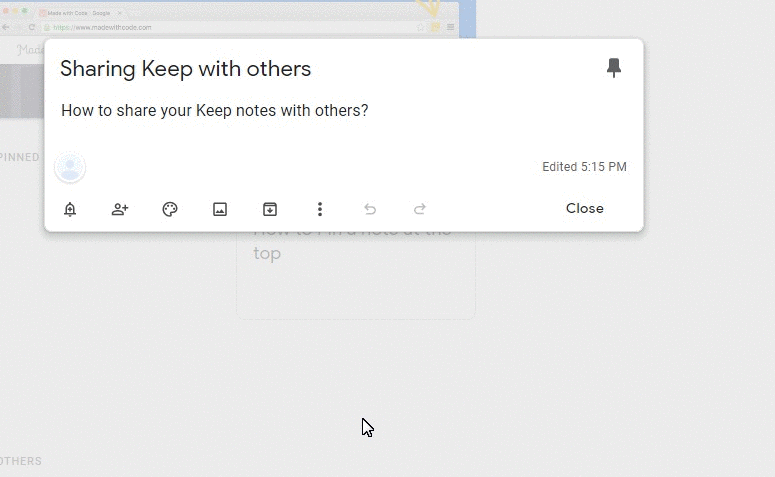The image size is (775, 477).
Task: Open the Collaborator add-person icon
Action: coord(120,209)
